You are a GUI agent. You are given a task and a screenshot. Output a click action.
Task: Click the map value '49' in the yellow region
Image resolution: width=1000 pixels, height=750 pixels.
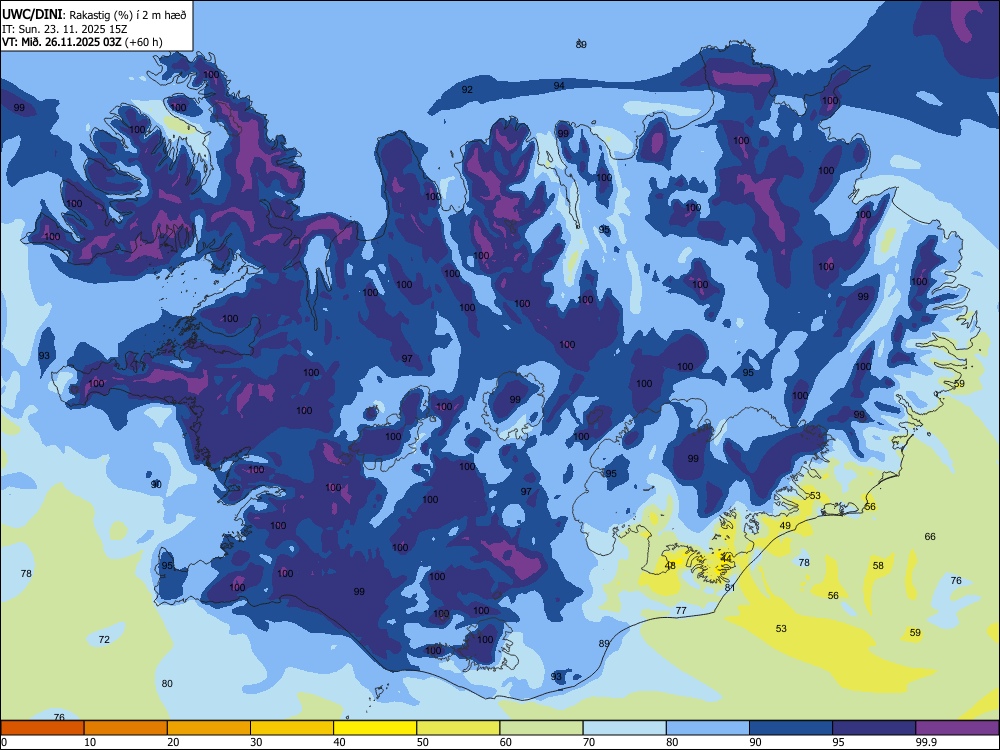coord(786,526)
